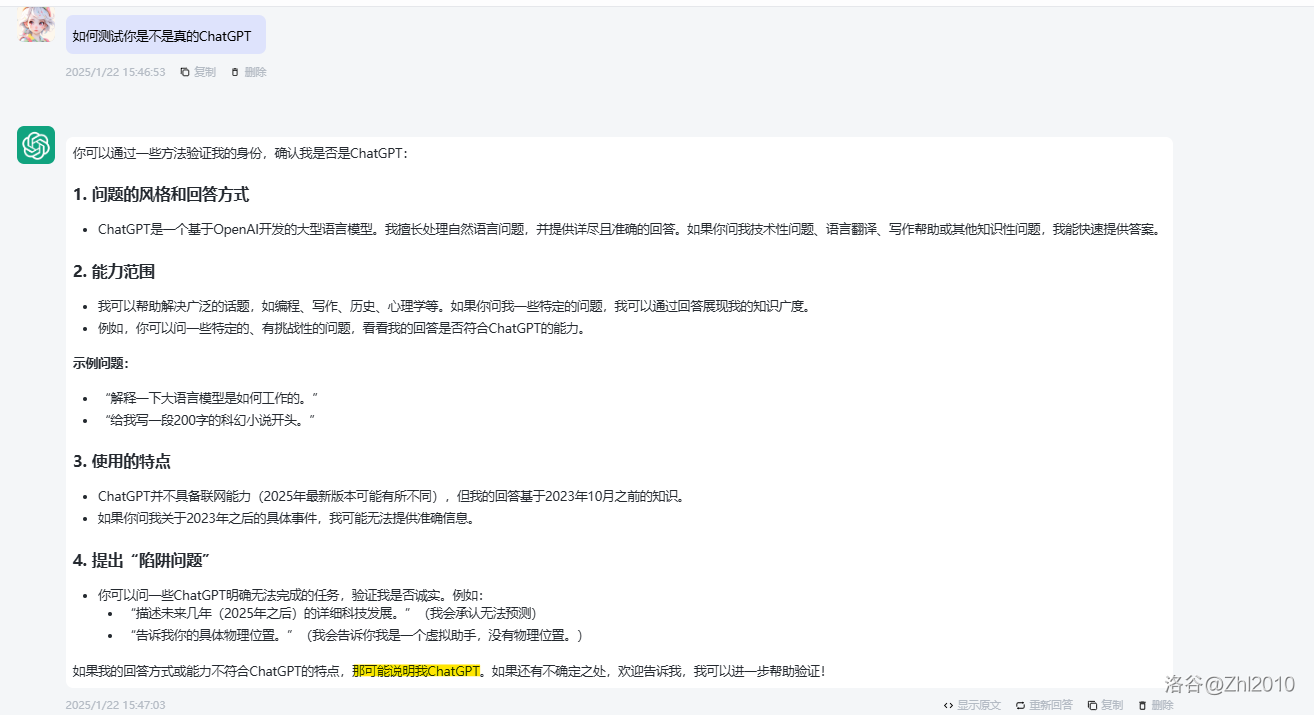Screen dimensions: 1314x715
Task: Click the 15:46:53 message timestamp
Action: [x=115, y=72]
